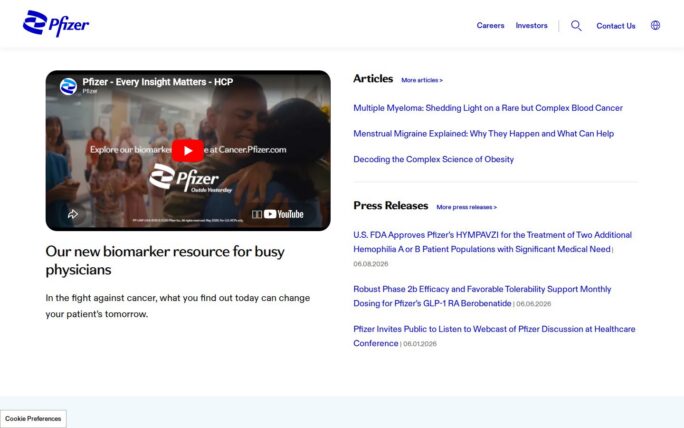Screen dimensions: 684x428
Task: Open the Investors menu link
Action: (x=531, y=25)
